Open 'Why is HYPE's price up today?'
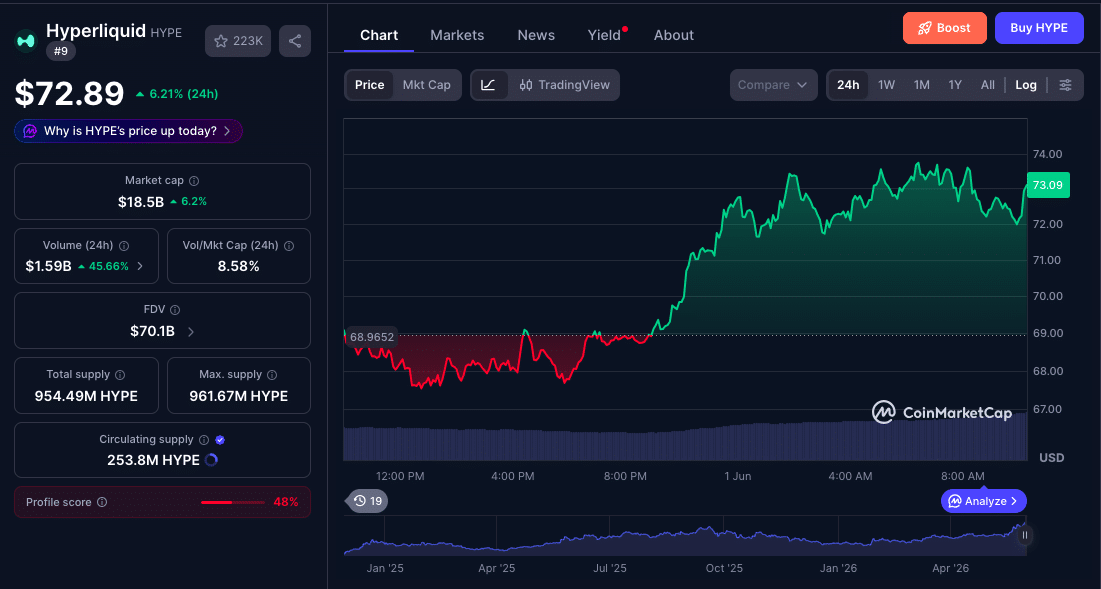Viewport: 1101px width, 589px height. coord(128,131)
